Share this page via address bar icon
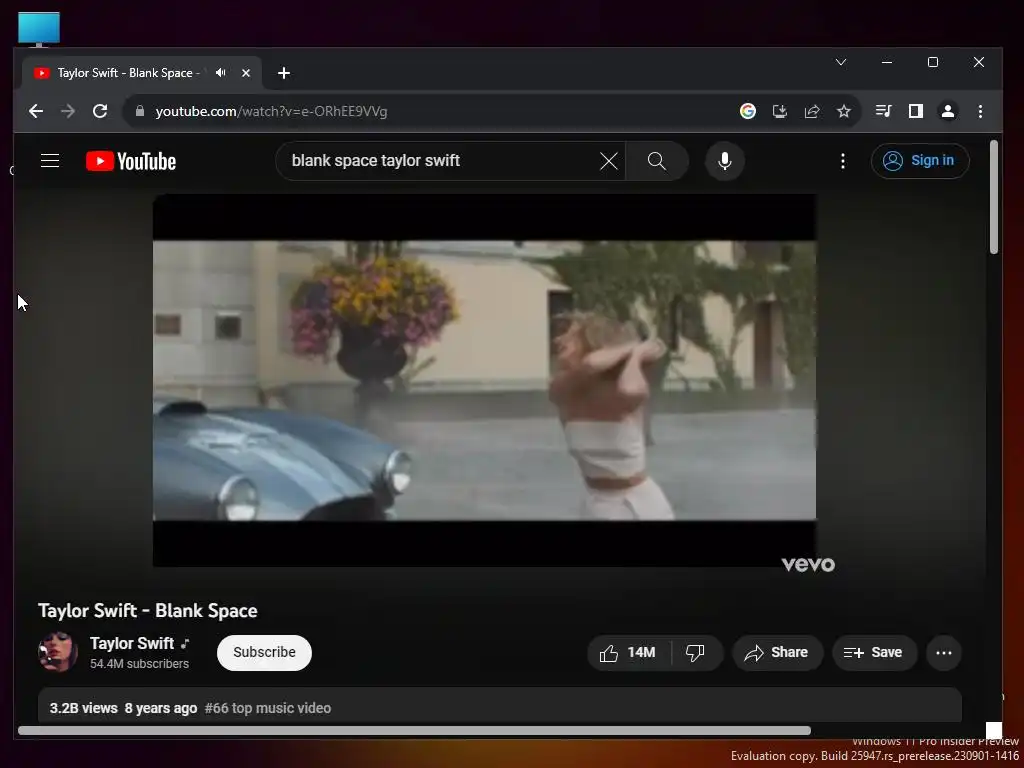1024x768 pixels. (x=812, y=111)
